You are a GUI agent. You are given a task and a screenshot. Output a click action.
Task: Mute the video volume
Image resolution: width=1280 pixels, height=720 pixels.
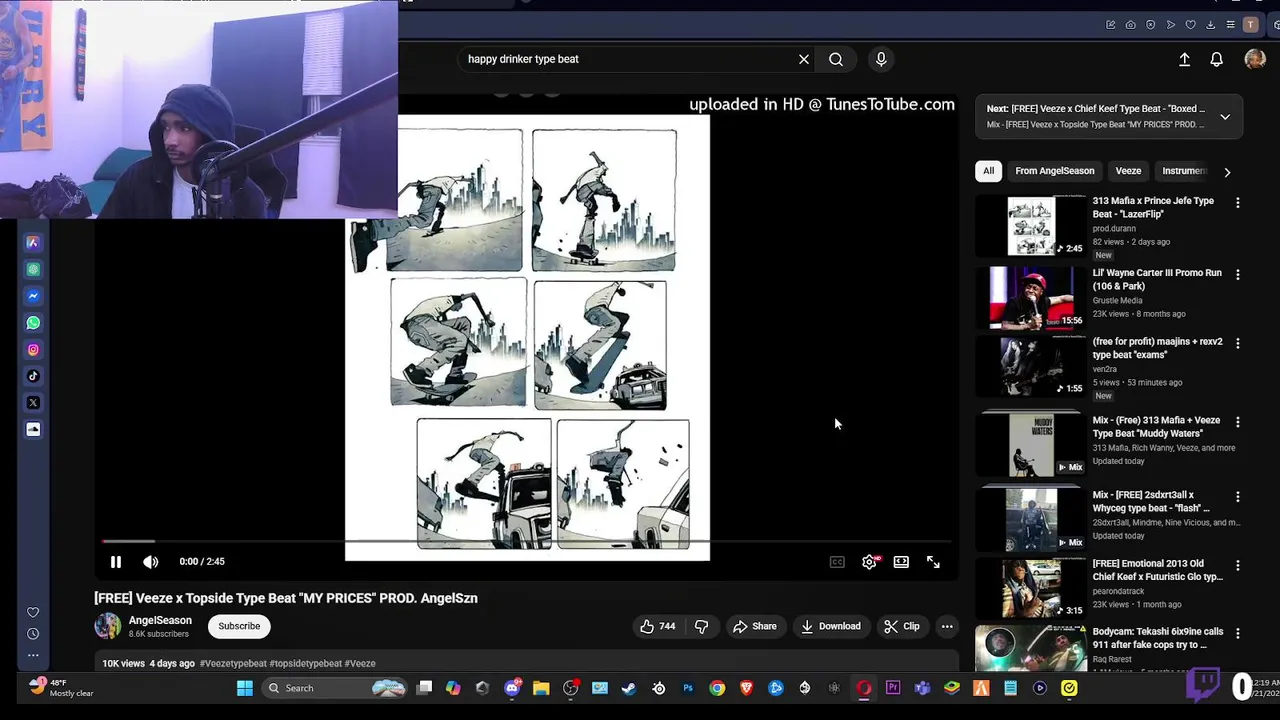click(x=151, y=562)
